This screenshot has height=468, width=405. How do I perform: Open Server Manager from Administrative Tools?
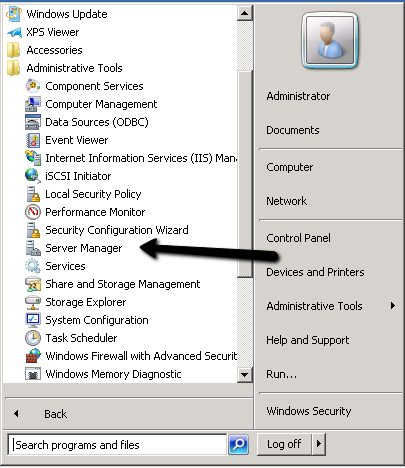84,248
